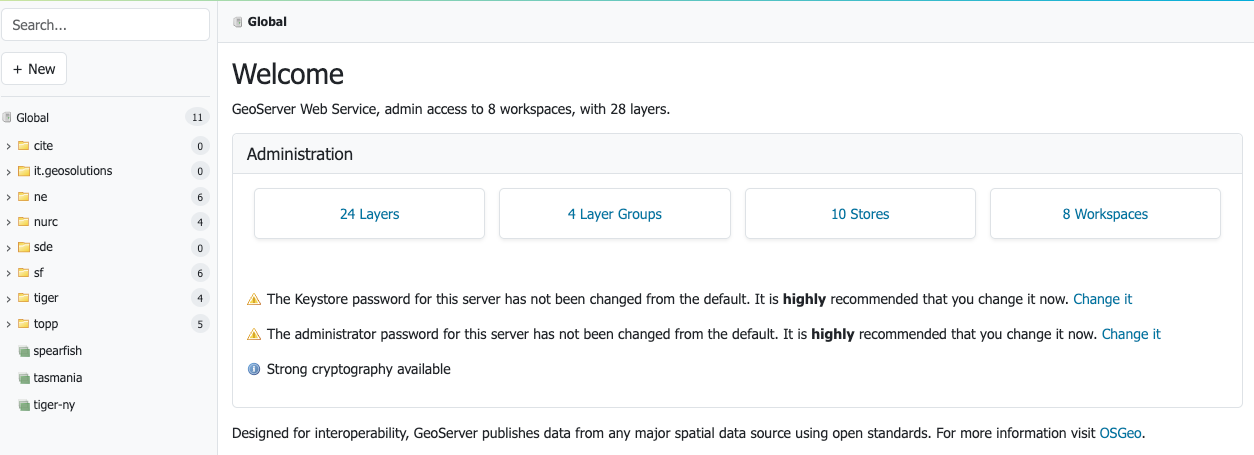This screenshot has width=1254, height=455.
Task: Click the it.geosolutions folder icon
Action: 23,171
